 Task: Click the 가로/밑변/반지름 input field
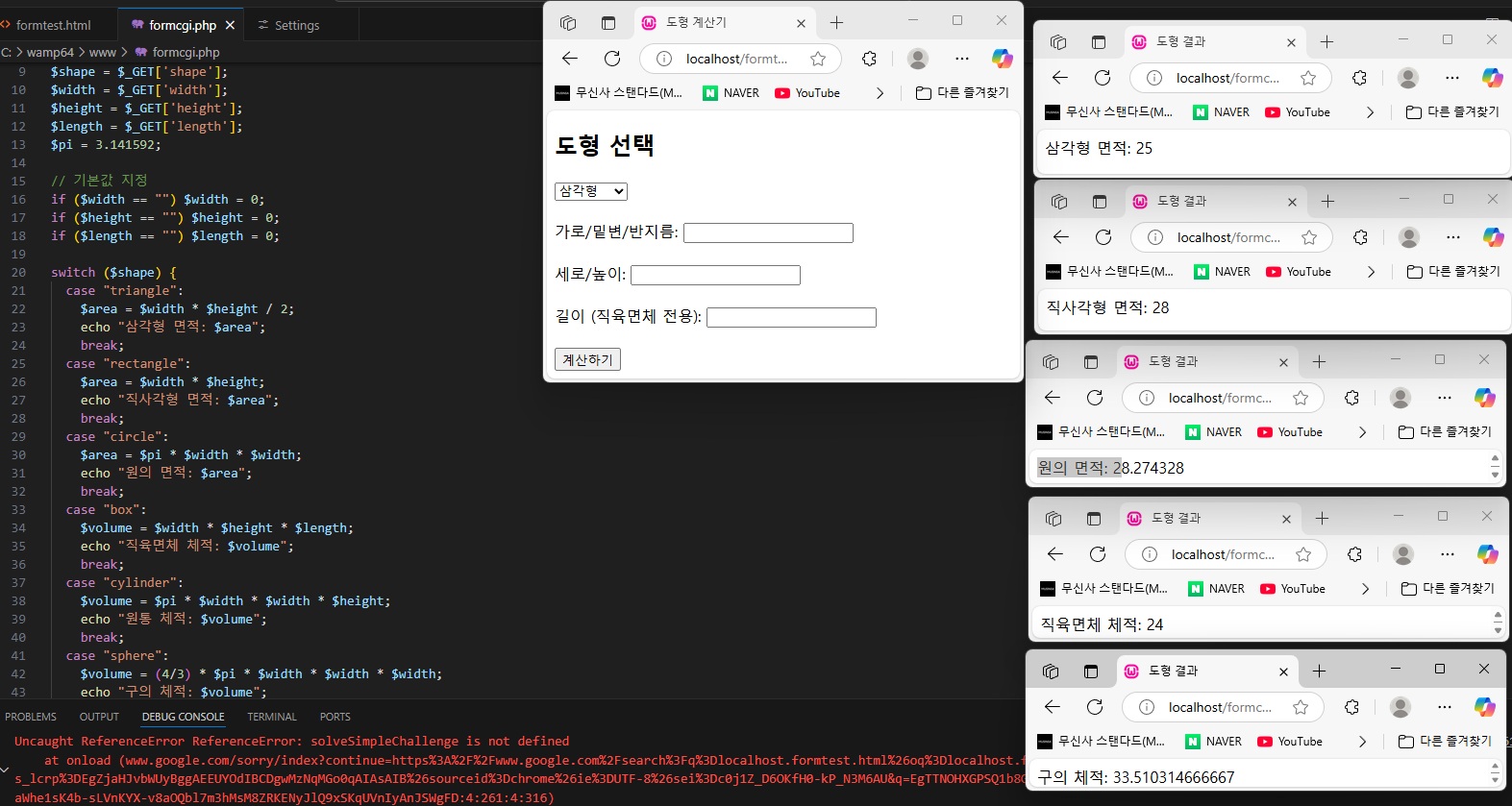click(768, 232)
